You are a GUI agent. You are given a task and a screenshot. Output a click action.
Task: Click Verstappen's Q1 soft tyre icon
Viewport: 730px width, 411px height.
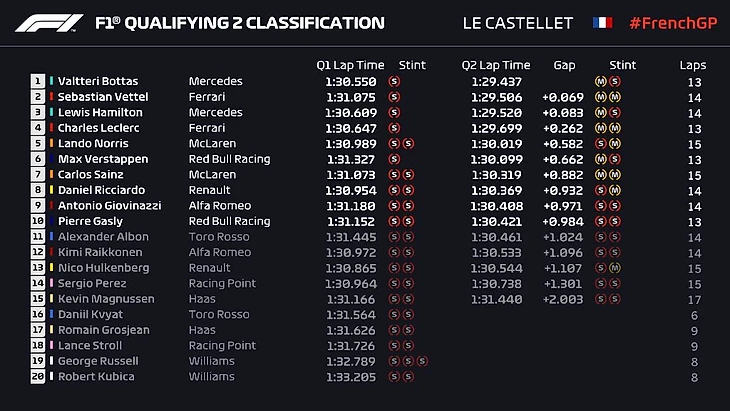(x=394, y=159)
